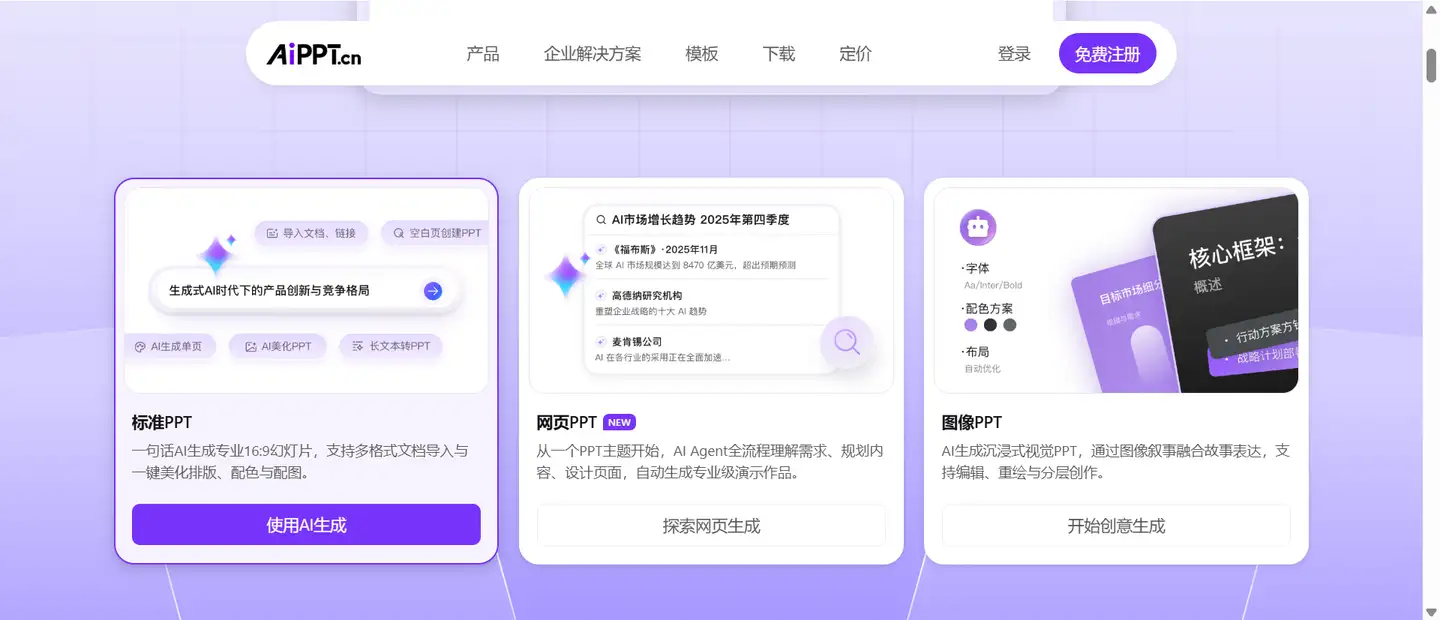Click the AI生成单页 chip
Viewport: 1440px width, 620px height.
(169, 346)
